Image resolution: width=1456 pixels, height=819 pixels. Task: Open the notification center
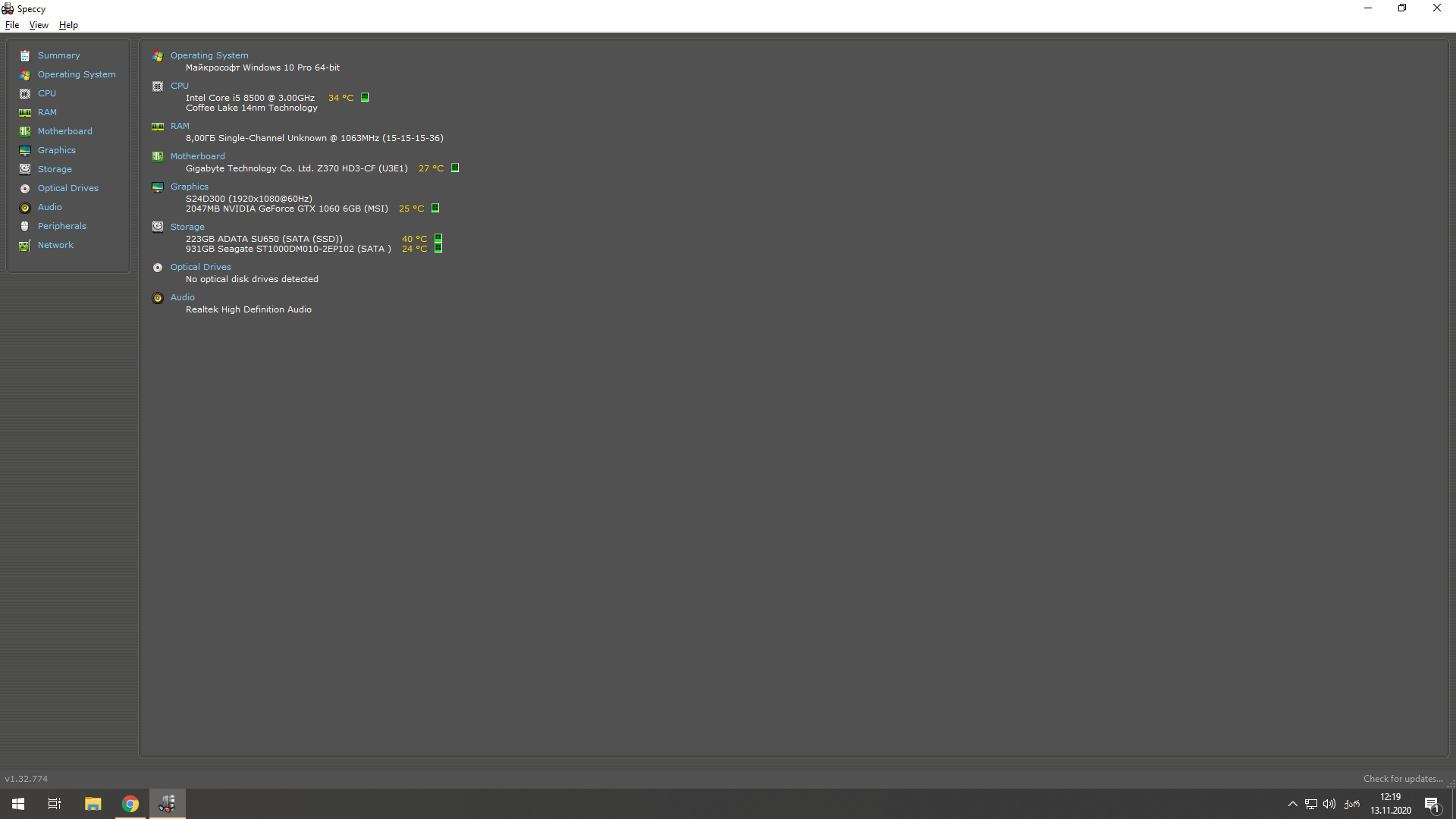(1432, 804)
